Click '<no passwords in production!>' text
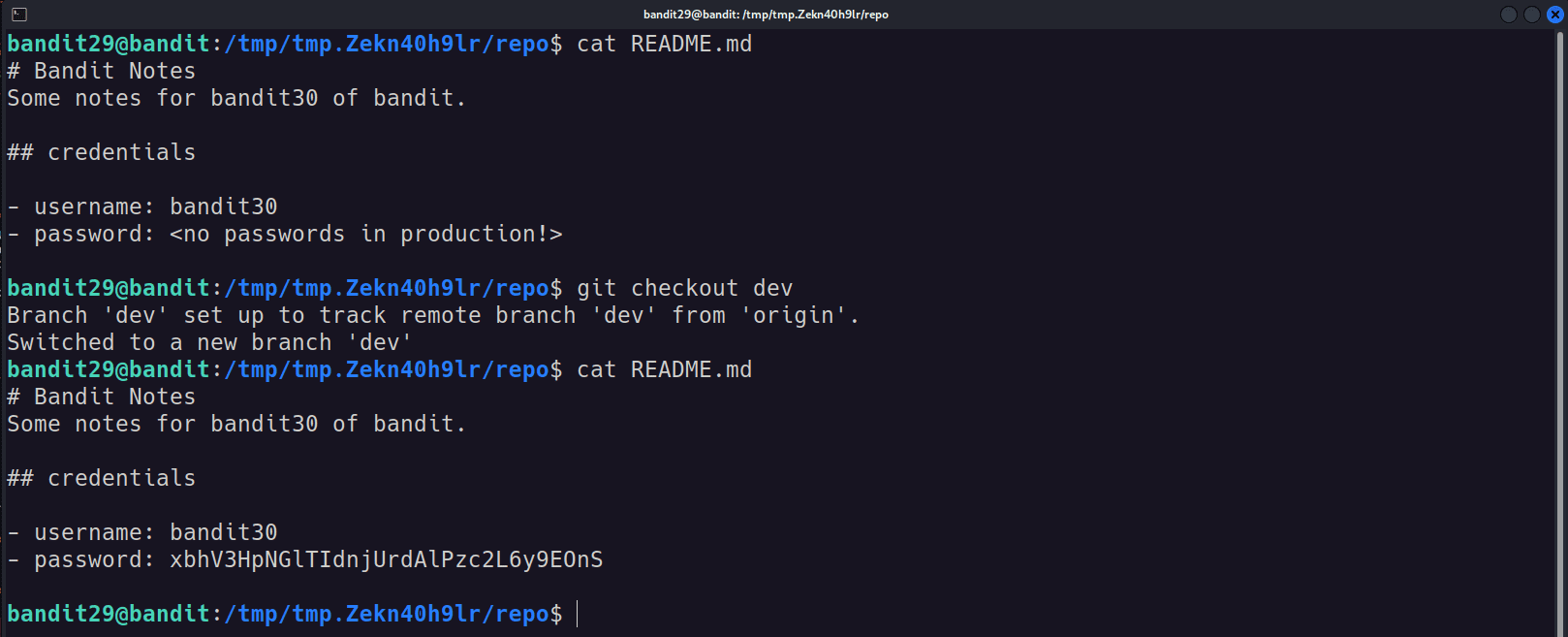1568x637 pixels. tap(365, 234)
